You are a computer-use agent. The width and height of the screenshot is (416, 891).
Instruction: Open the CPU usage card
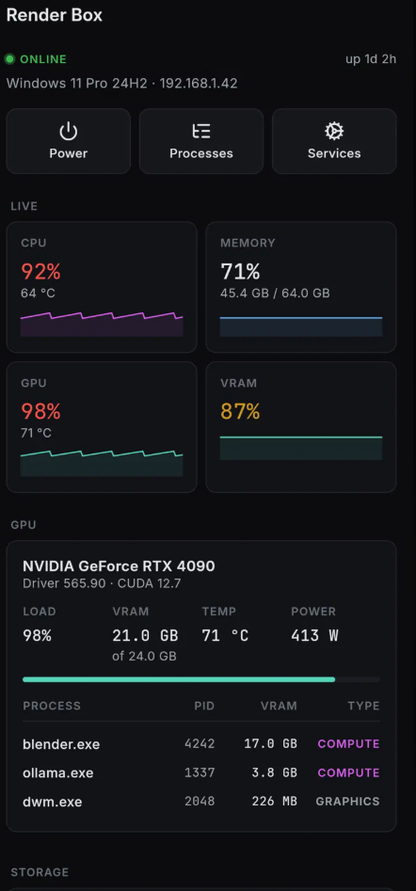(102, 287)
